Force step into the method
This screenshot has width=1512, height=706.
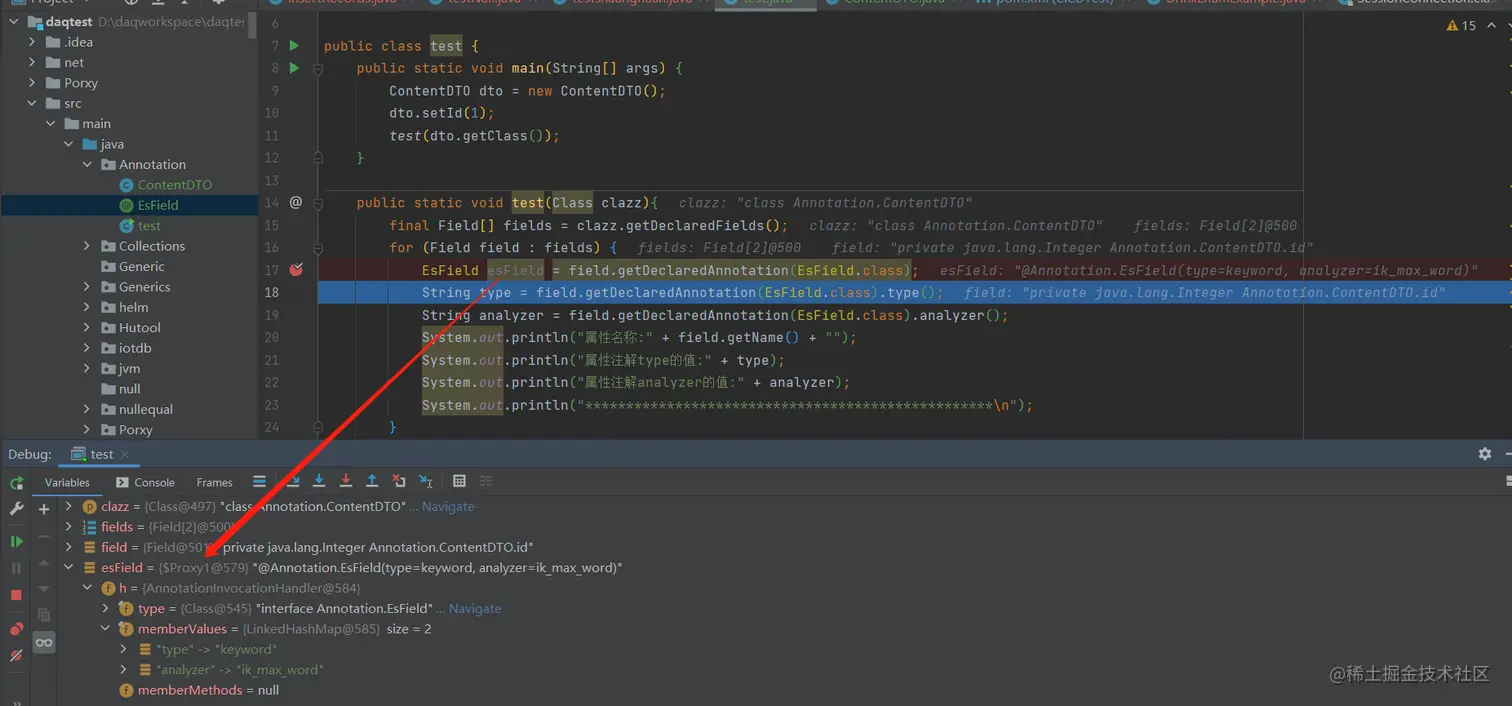(346, 482)
